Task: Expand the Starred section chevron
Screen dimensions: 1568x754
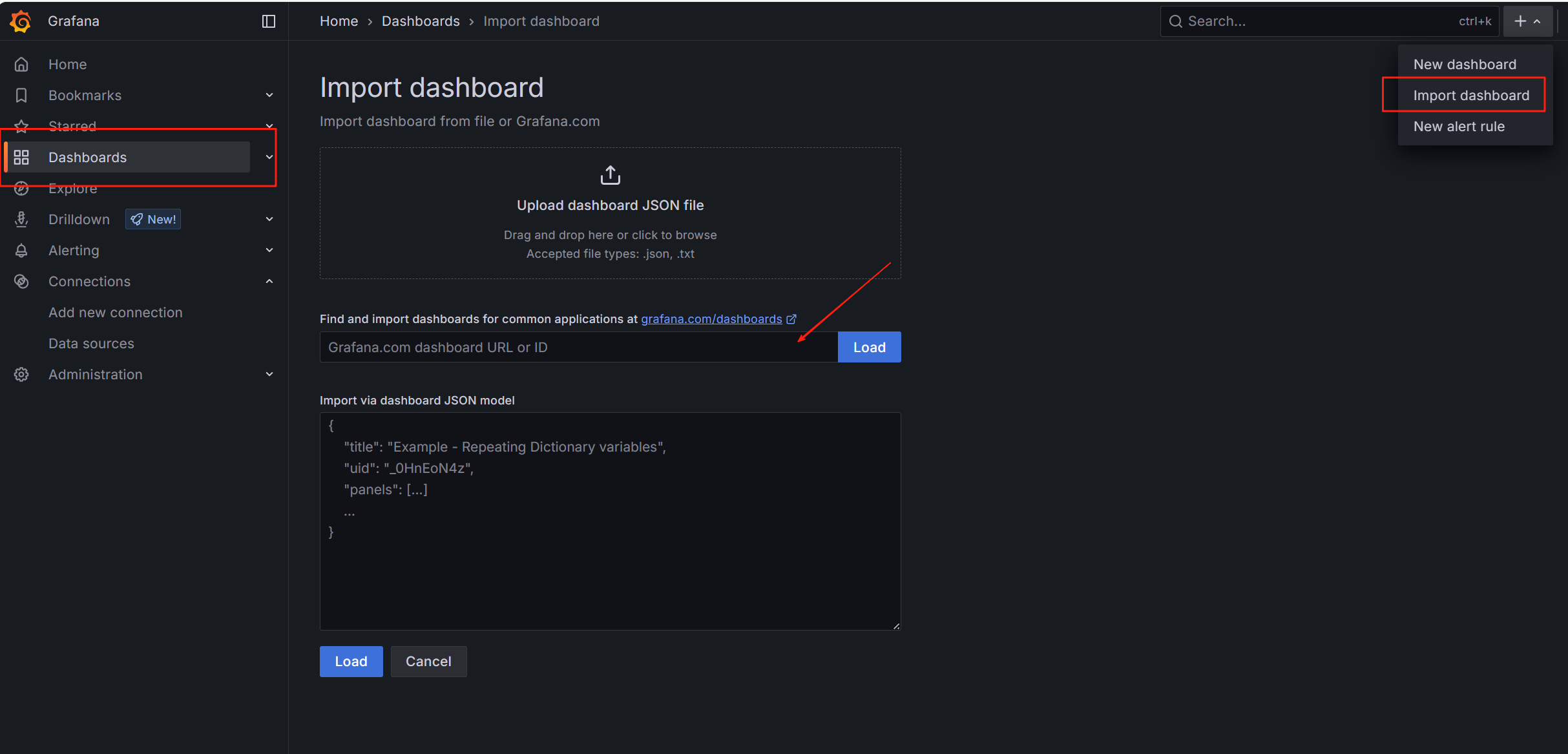Action: 269,125
